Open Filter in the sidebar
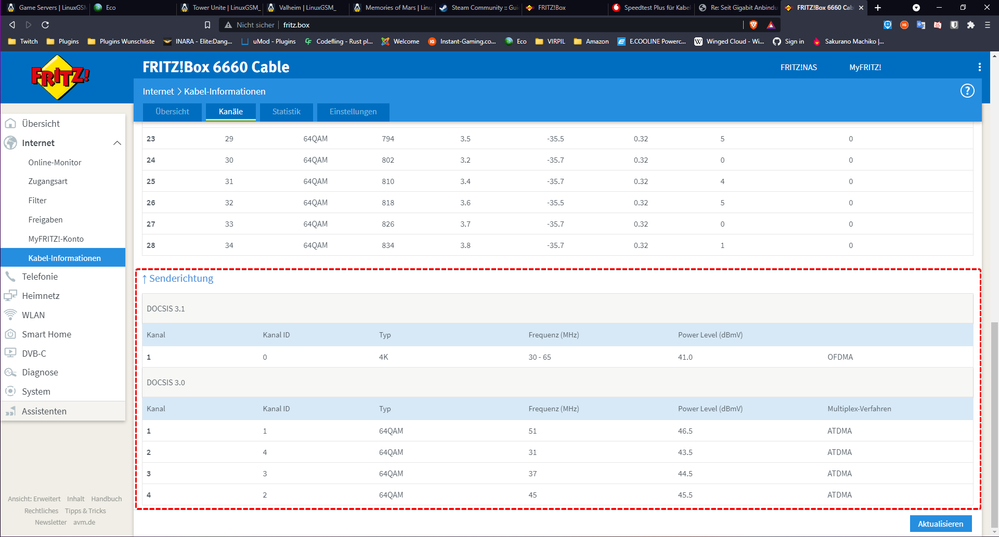Viewport: 999px width, 537px height. click(37, 201)
